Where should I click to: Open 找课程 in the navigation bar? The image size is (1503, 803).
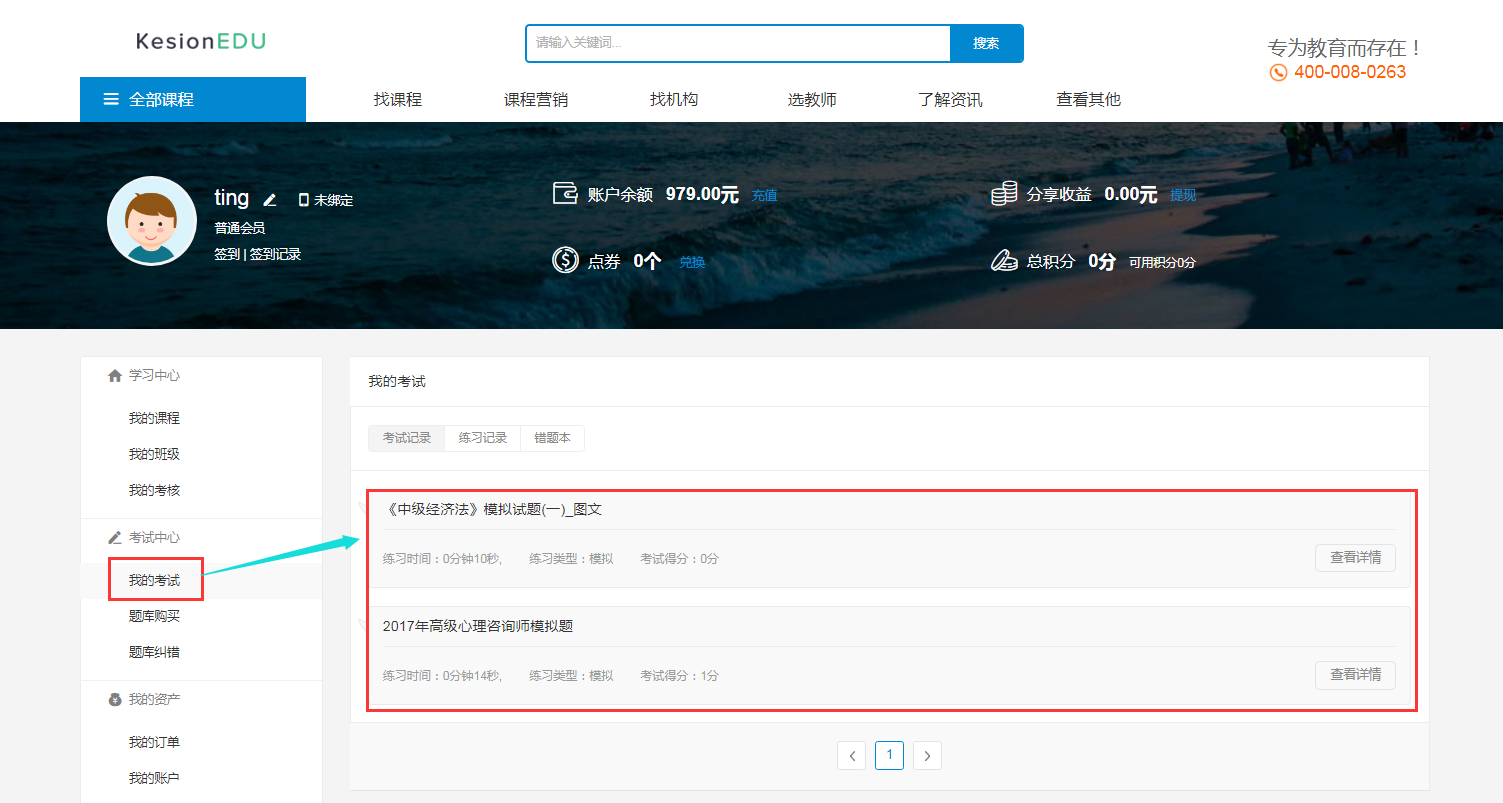398,100
